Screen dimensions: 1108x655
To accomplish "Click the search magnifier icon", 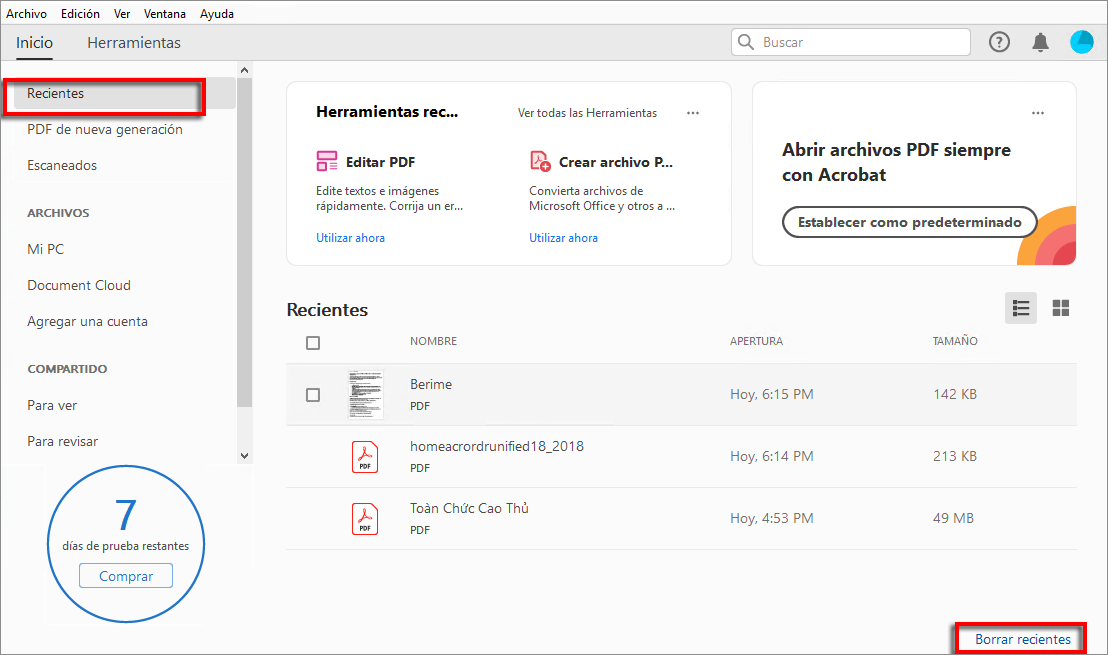I will click(747, 42).
